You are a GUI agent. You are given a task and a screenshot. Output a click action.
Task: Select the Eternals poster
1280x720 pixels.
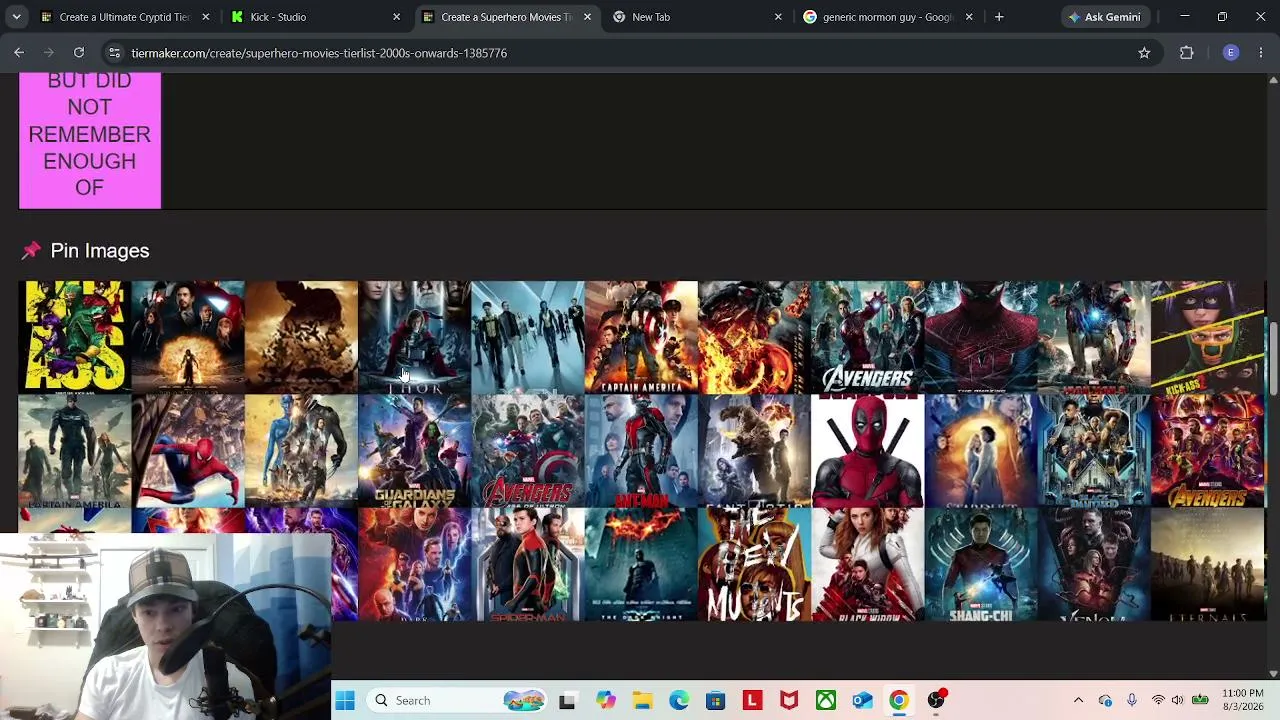(1207, 564)
